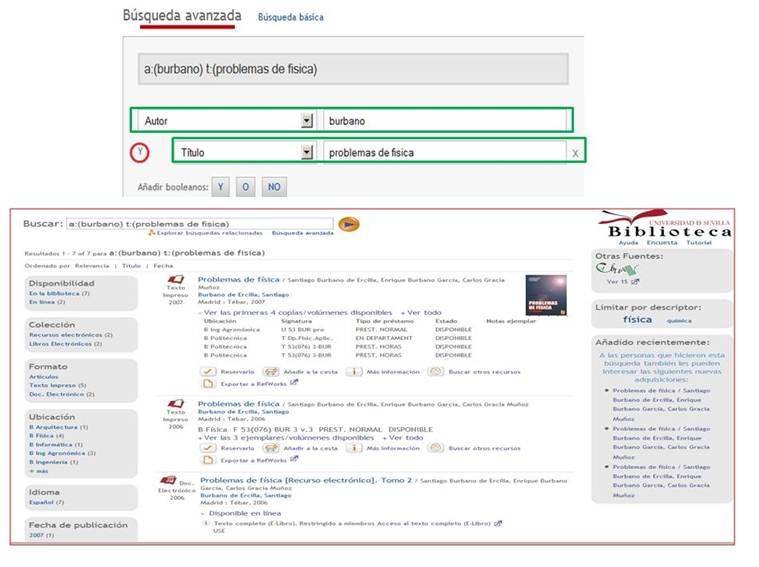
Task: Filter by the física descriptor link
Action: pos(637,320)
